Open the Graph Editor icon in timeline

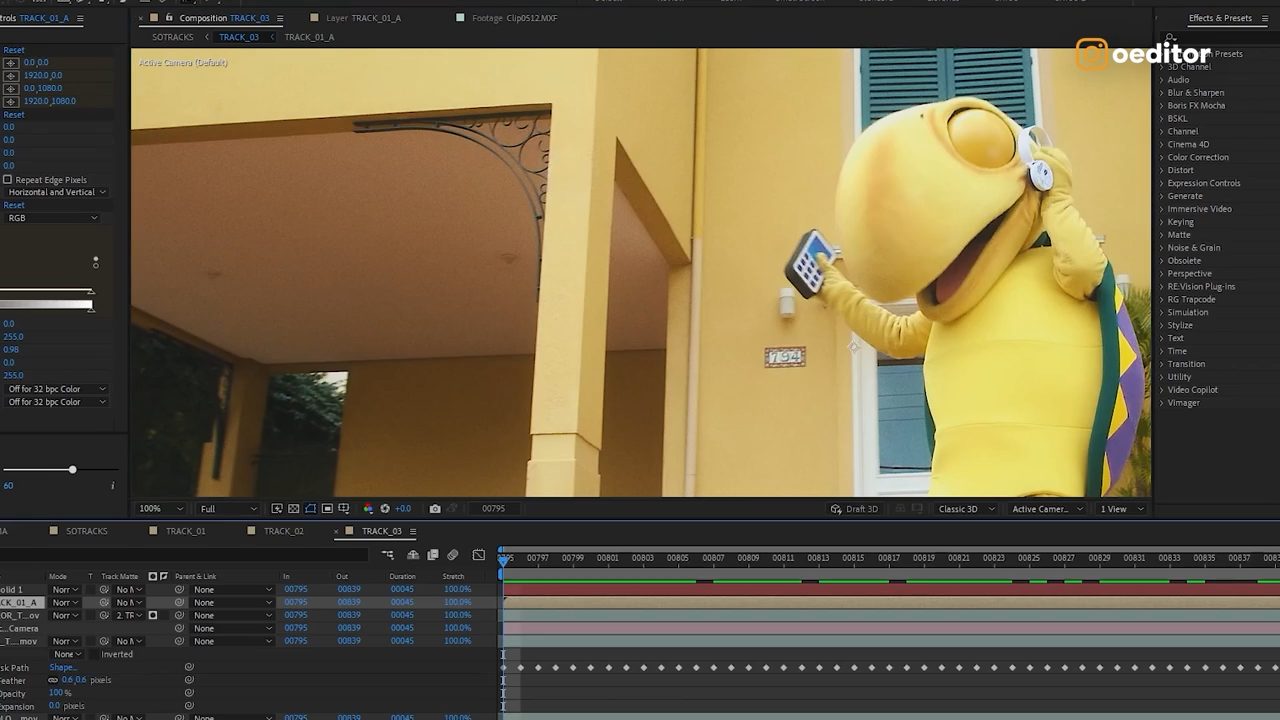coord(479,555)
